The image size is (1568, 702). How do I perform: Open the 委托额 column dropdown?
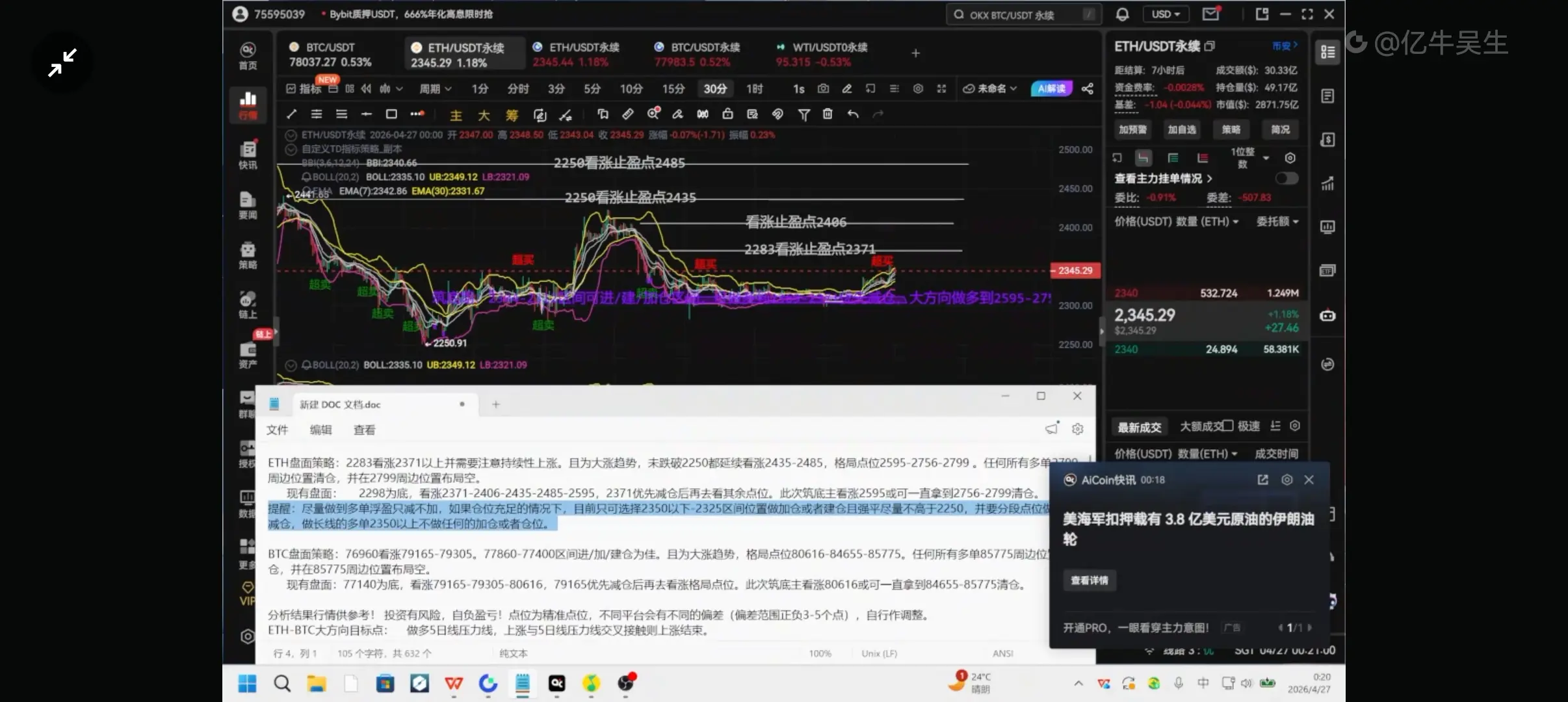click(x=1277, y=222)
